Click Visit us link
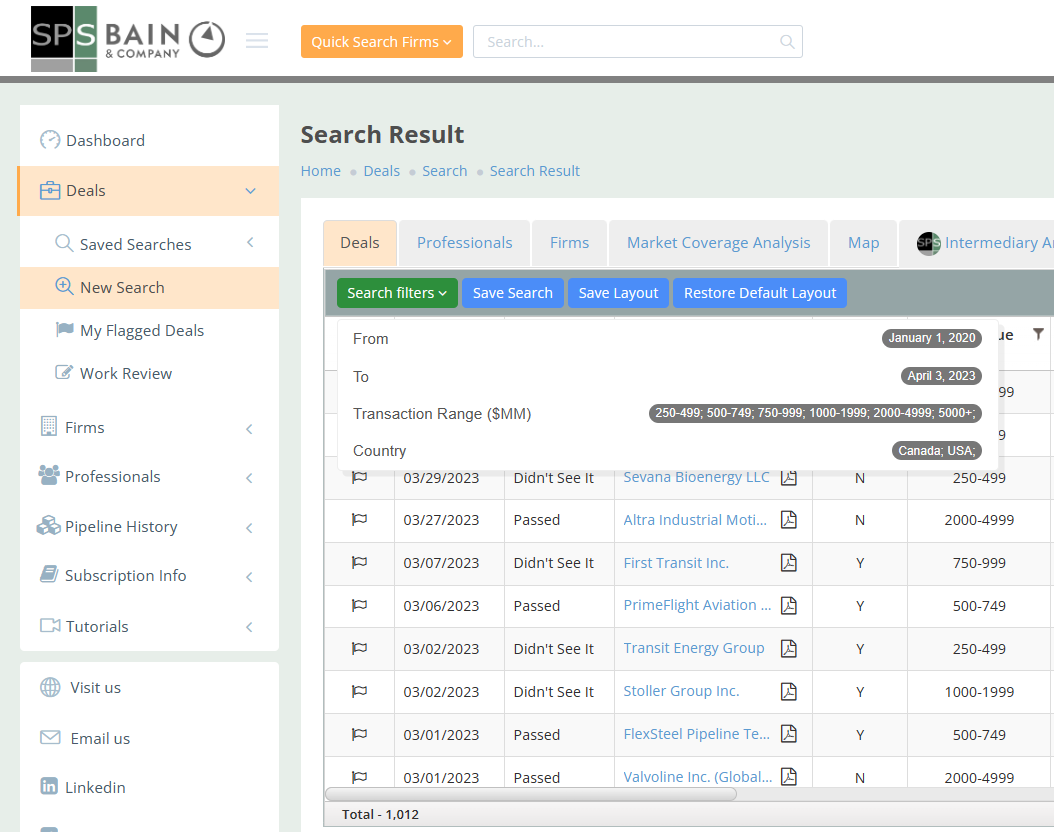The width and height of the screenshot is (1054, 832). [95, 688]
